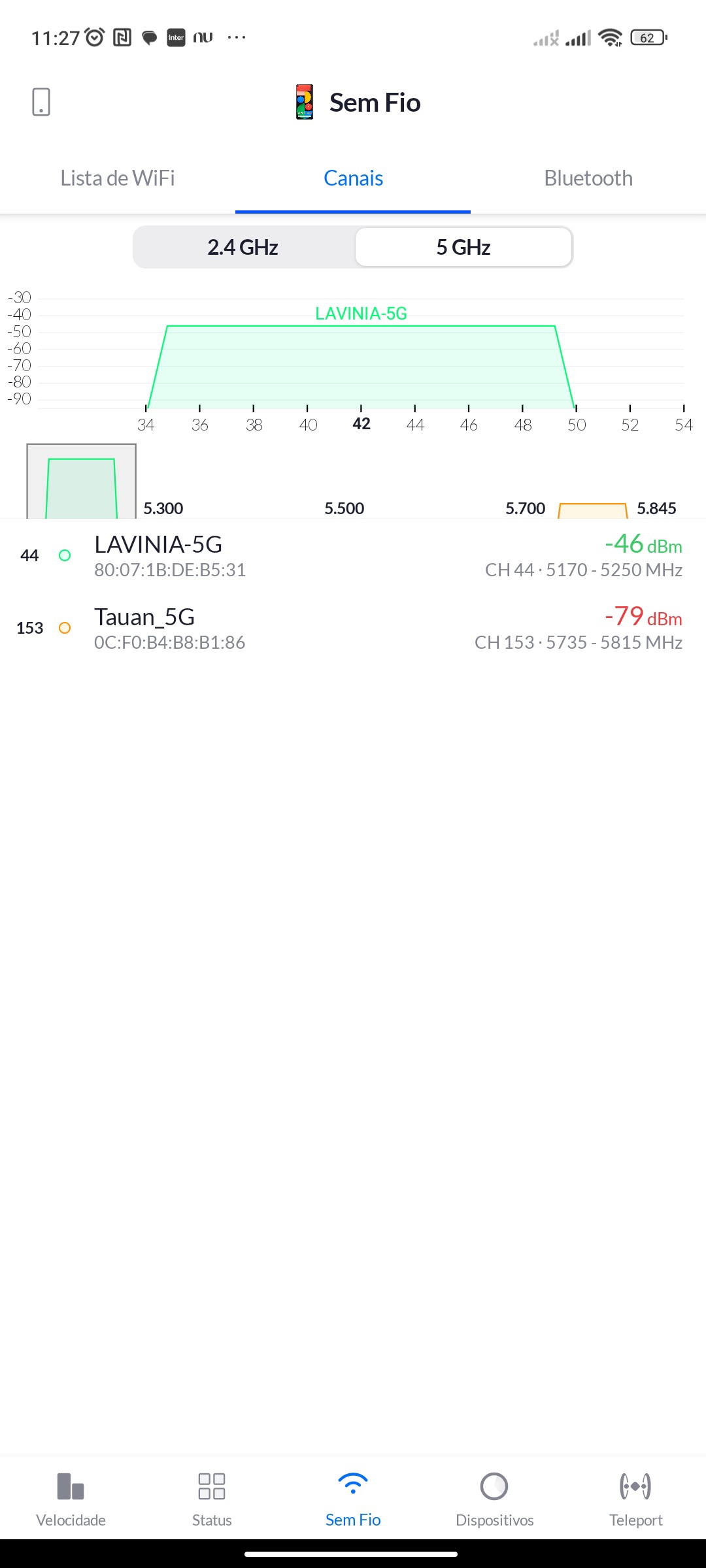Tap the orange circle beside Tauan_5G
The image size is (706, 1568).
tap(65, 628)
